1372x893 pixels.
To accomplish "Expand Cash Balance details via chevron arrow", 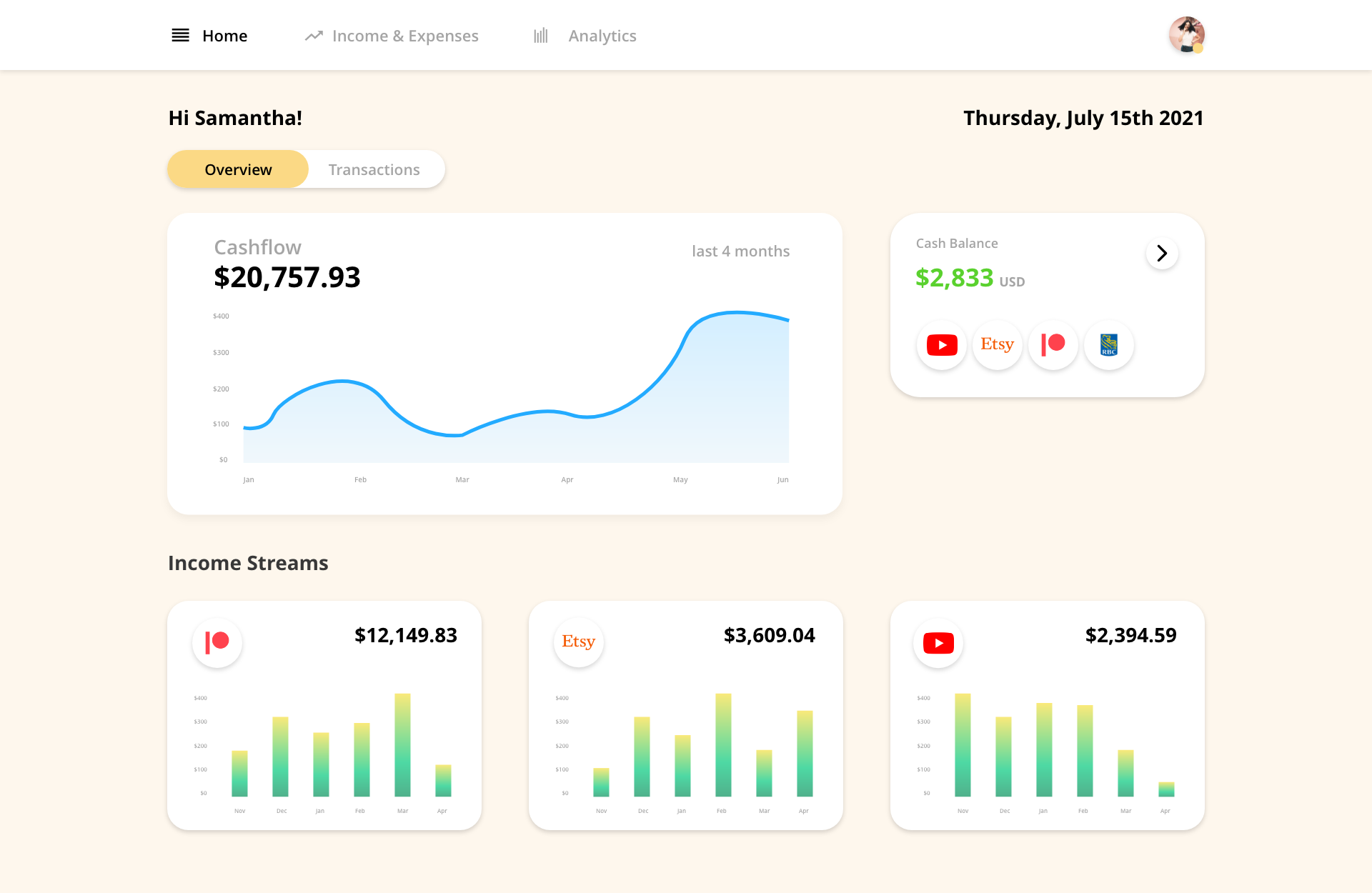I will (1162, 253).
